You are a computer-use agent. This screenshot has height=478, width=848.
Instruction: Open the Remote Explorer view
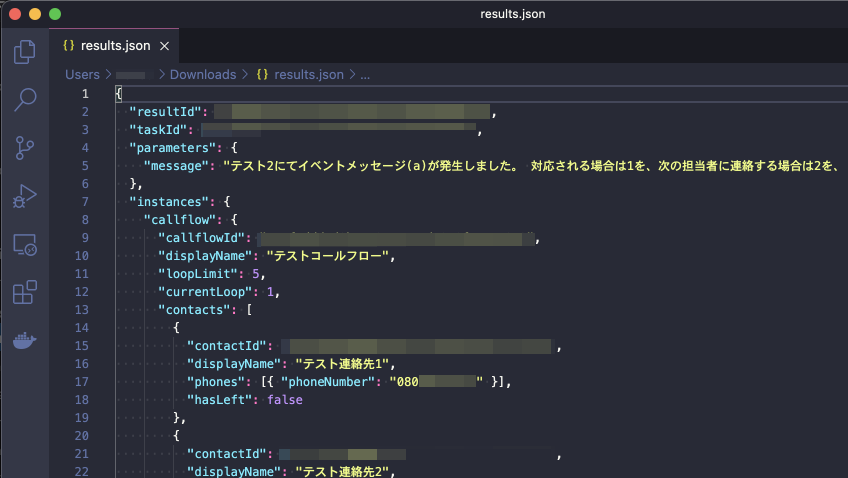pyautogui.click(x=25, y=244)
